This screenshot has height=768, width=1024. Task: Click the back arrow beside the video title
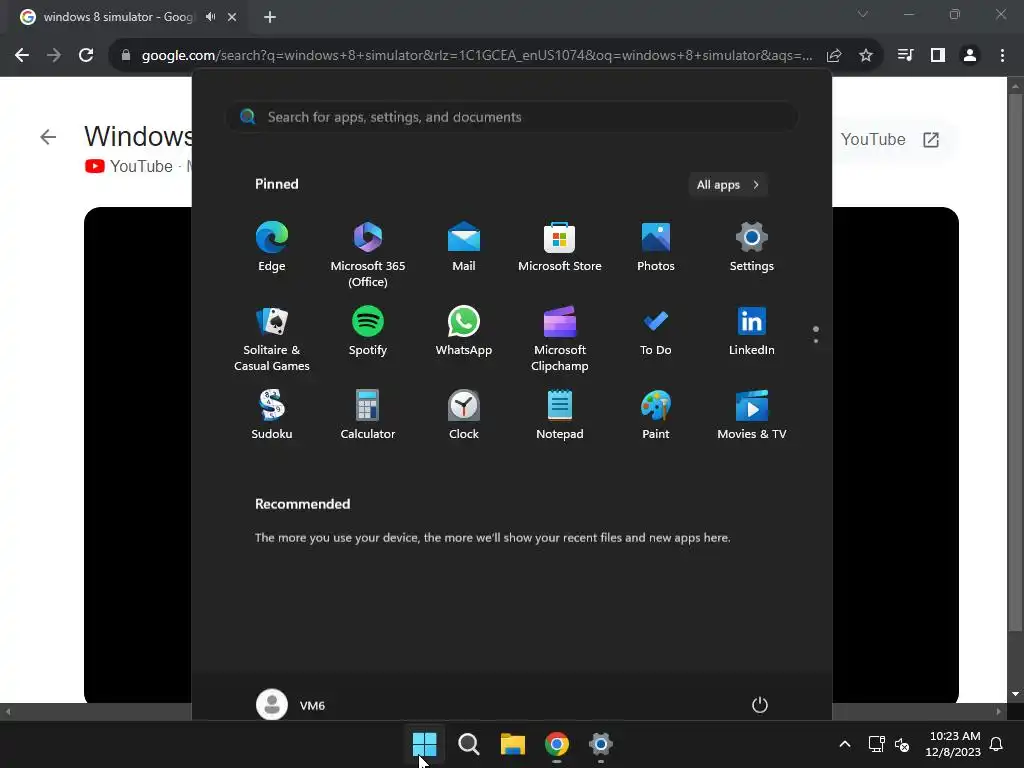click(x=48, y=137)
